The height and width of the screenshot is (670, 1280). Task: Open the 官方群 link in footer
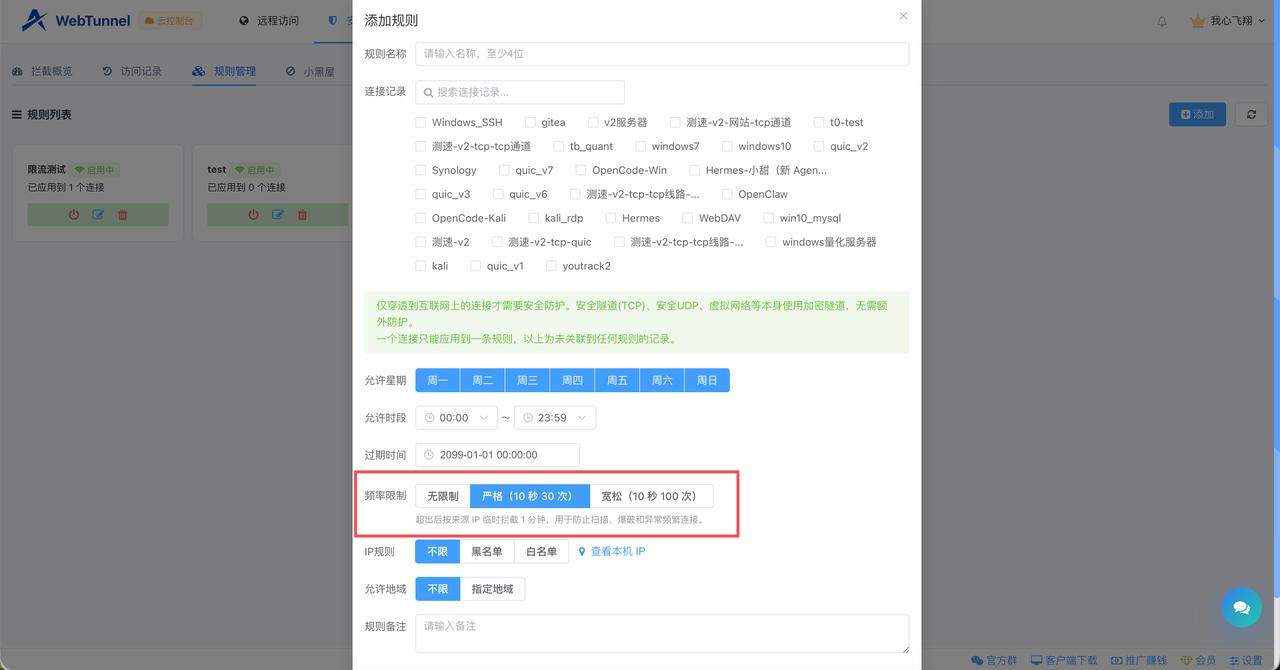[994, 660]
